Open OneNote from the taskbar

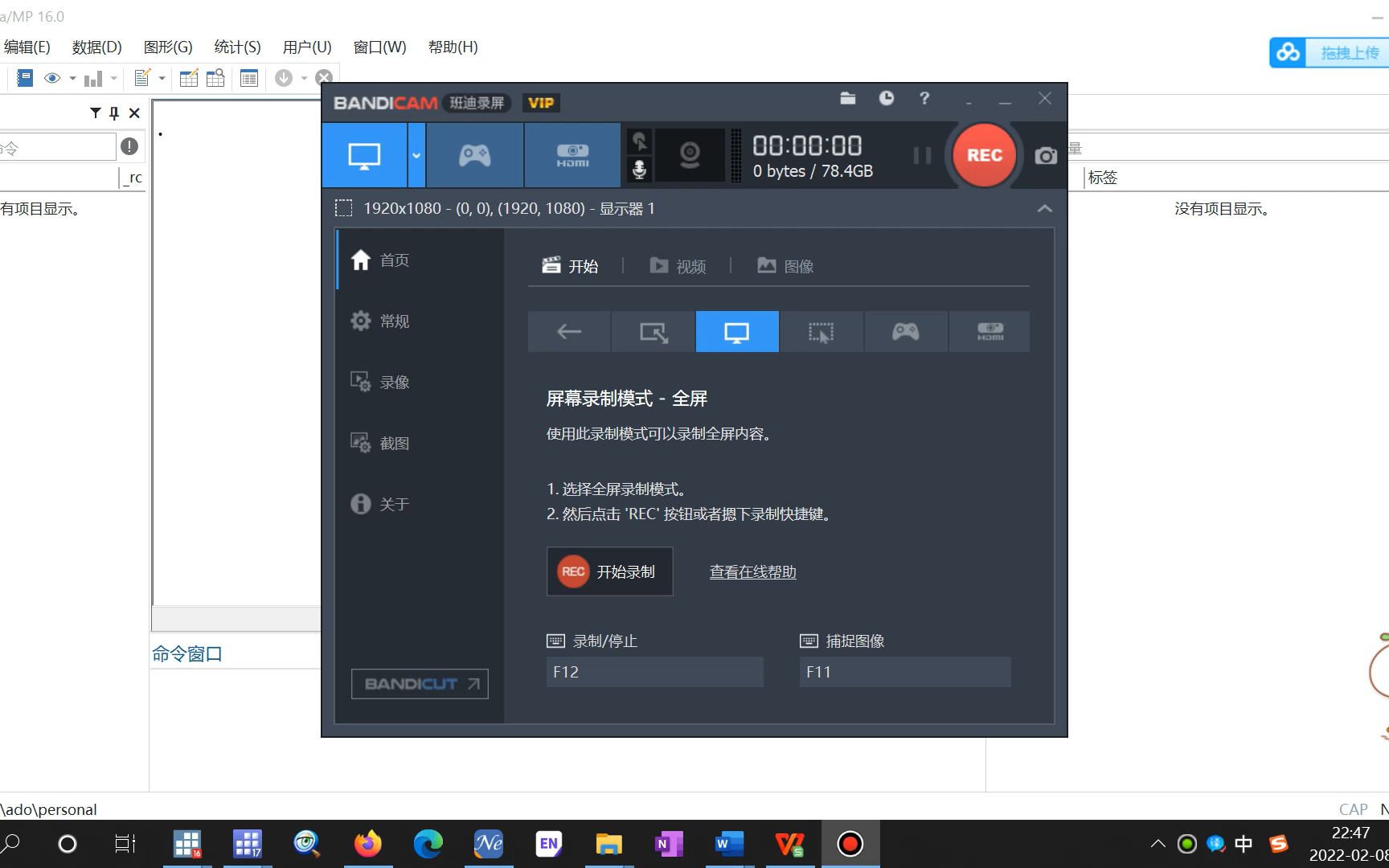click(669, 843)
